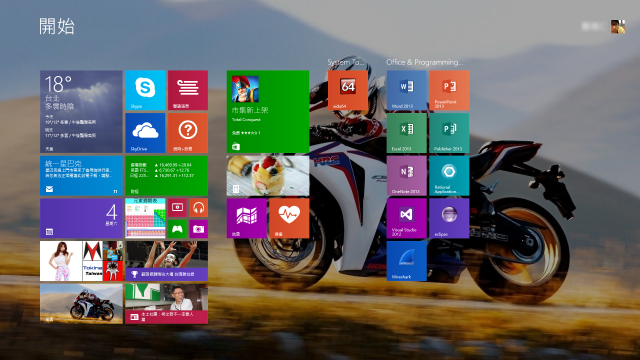Launch the Rational Application tile

[449, 176]
